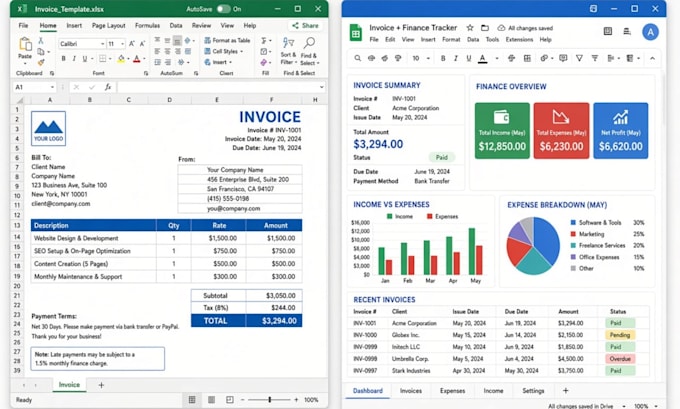The width and height of the screenshot is (680, 409).
Task: Click the Excel zoom slider handle
Action: pyautogui.click(x=270, y=399)
